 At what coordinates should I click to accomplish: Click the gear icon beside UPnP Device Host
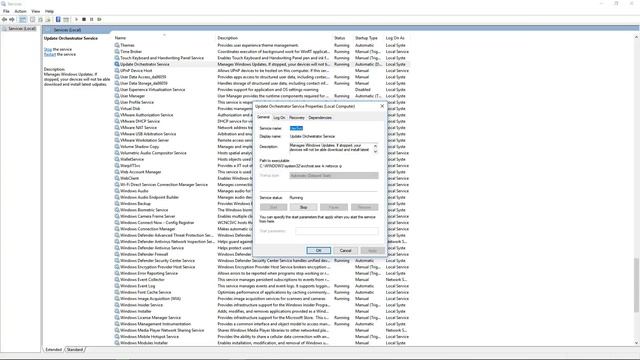click(x=117, y=71)
